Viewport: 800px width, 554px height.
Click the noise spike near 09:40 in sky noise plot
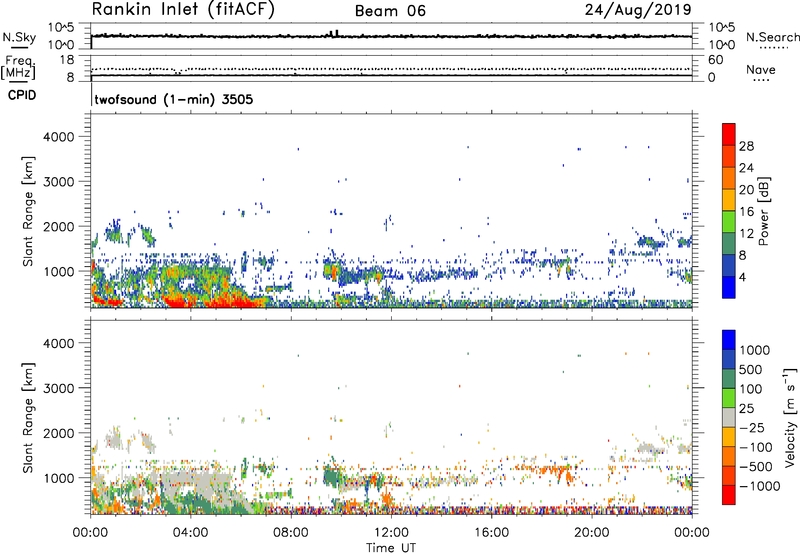pos(334,34)
